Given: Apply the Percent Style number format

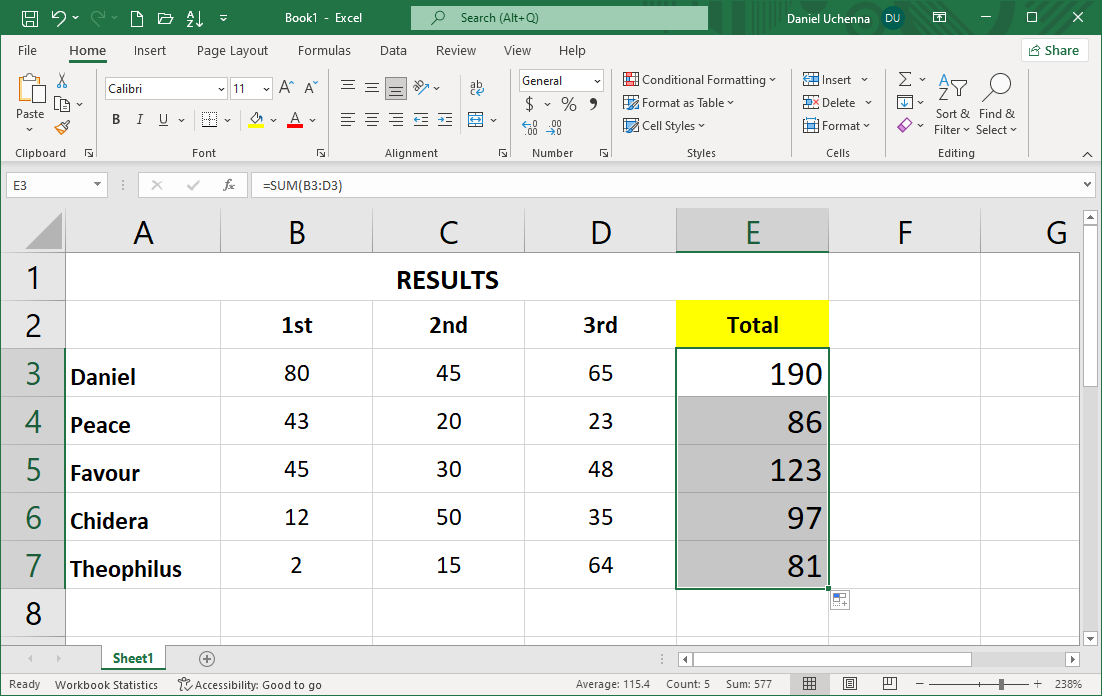Looking at the screenshot, I should click(x=567, y=103).
